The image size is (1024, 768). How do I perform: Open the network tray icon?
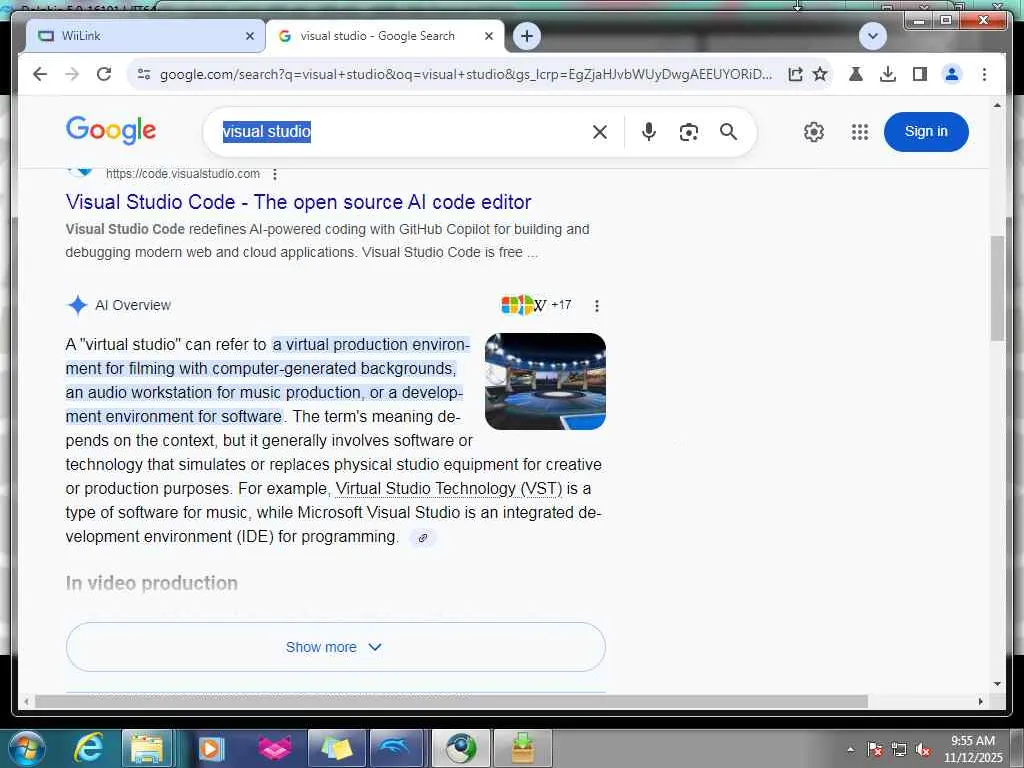click(x=899, y=749)
